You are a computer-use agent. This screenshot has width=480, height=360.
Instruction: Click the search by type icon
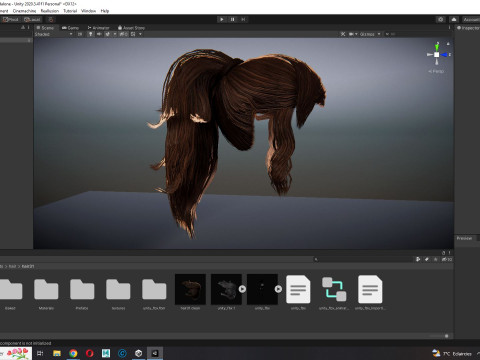coord(418,259)
